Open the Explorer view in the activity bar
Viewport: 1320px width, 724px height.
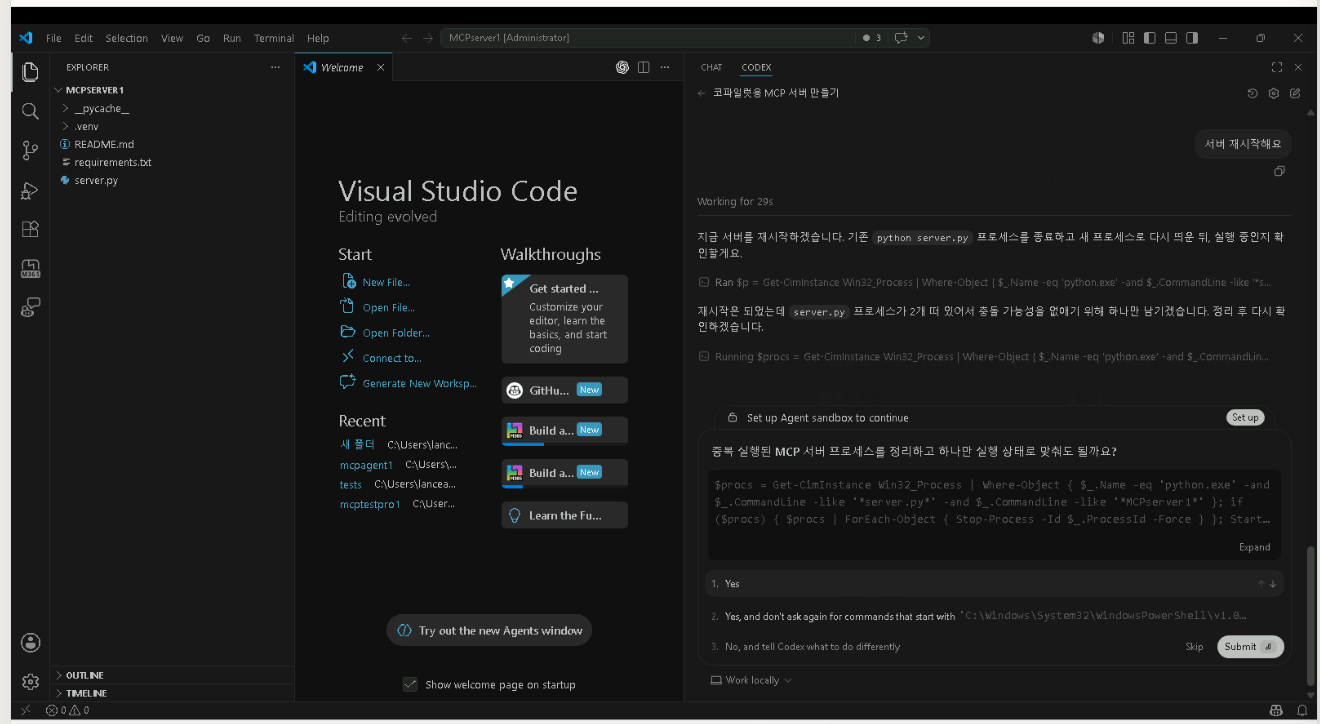tap(30, 72)
